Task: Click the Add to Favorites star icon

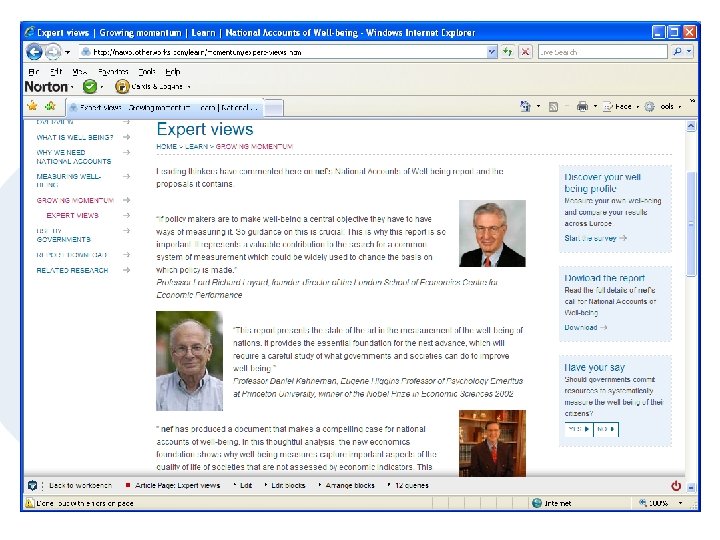Action: 50,106
